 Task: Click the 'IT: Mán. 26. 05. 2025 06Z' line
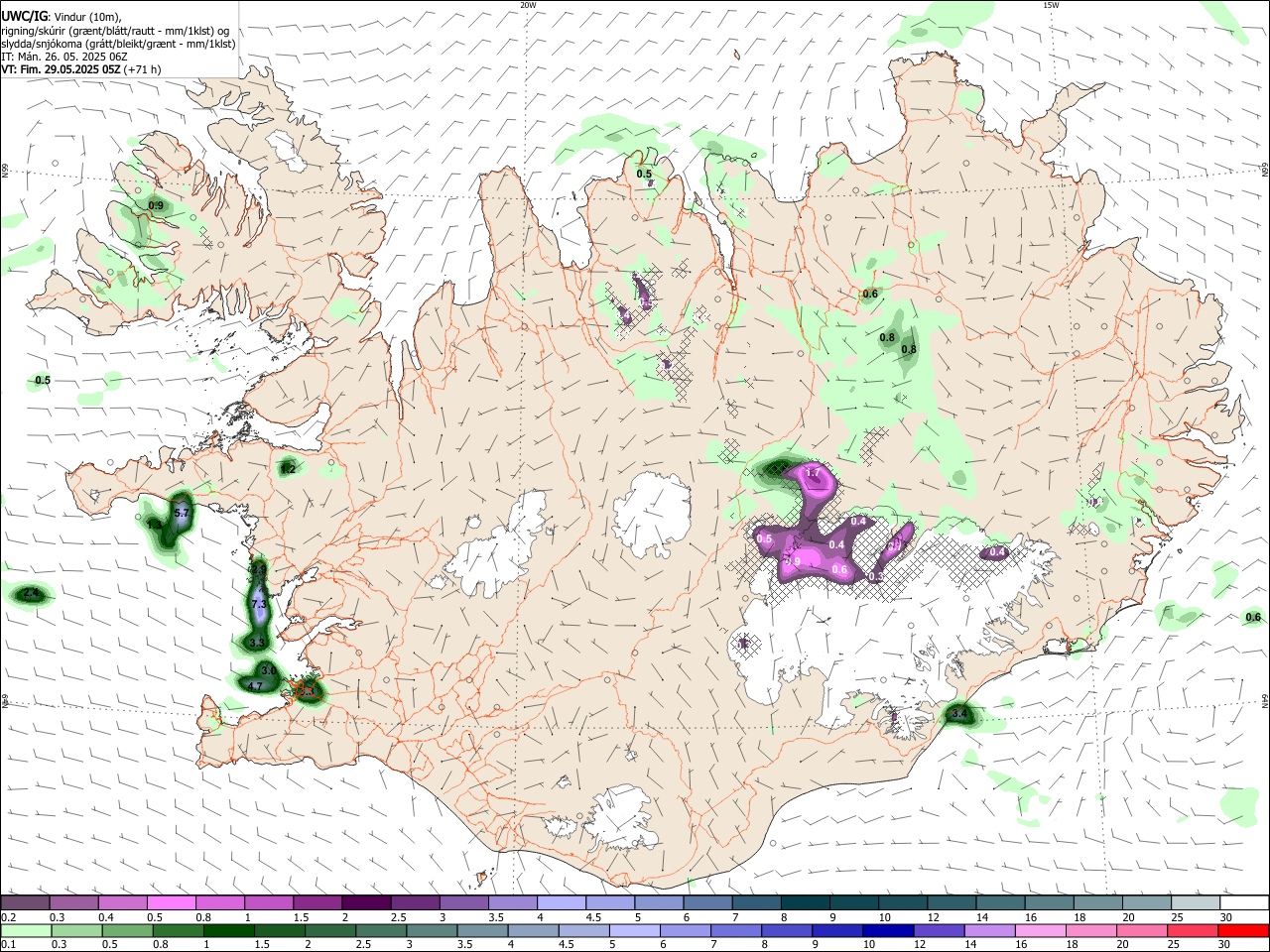click(x=64, y=57)
